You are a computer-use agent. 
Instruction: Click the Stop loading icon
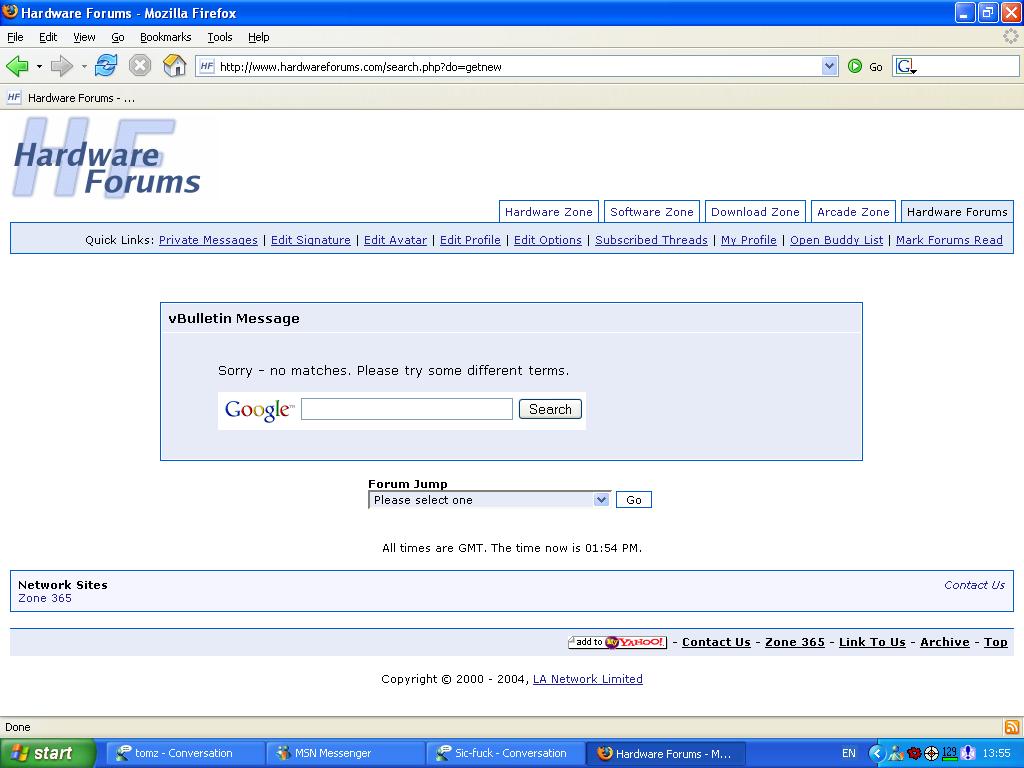coord(140,66)
